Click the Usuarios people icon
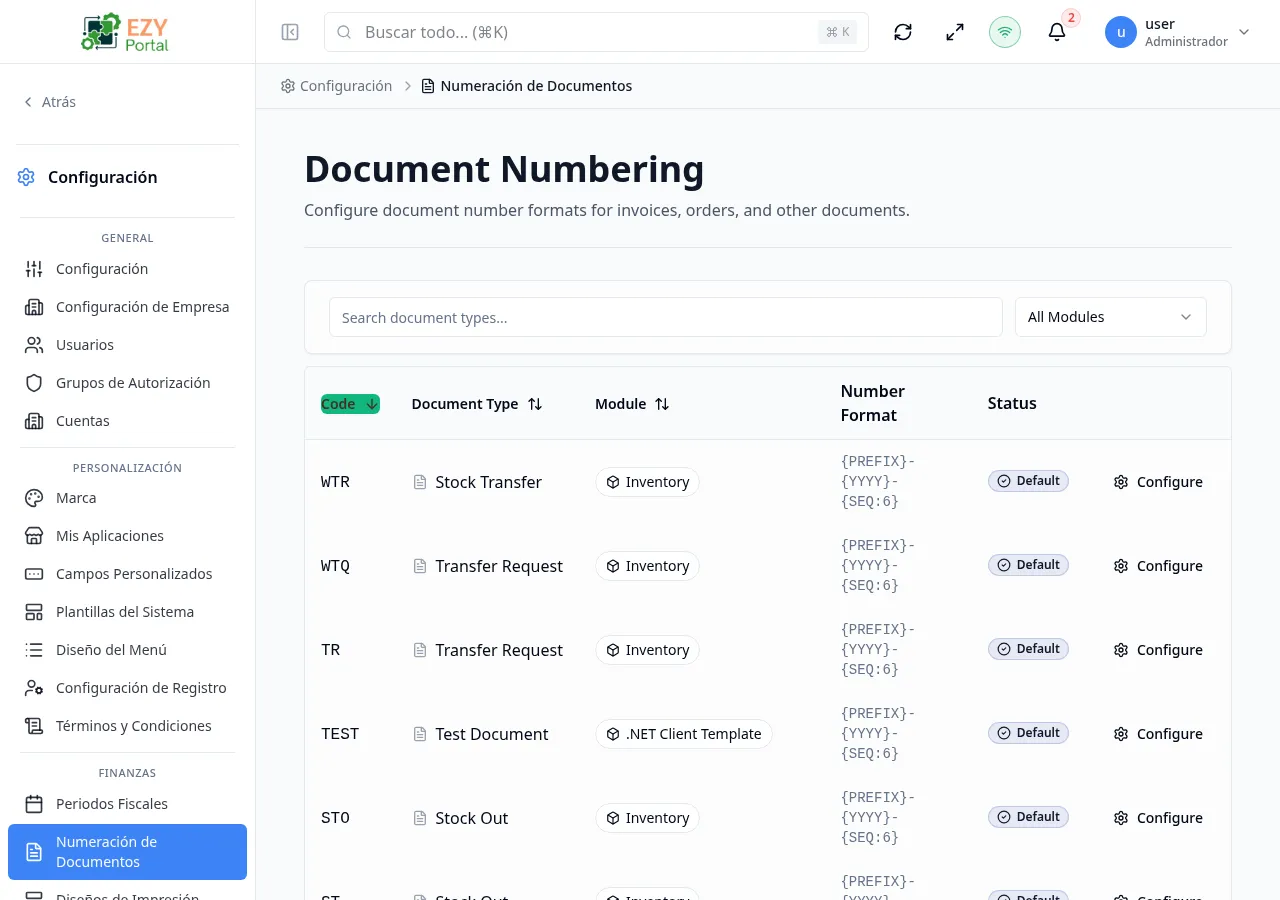The height and width of the screenshot is (900, 1280). click(34, 345)
